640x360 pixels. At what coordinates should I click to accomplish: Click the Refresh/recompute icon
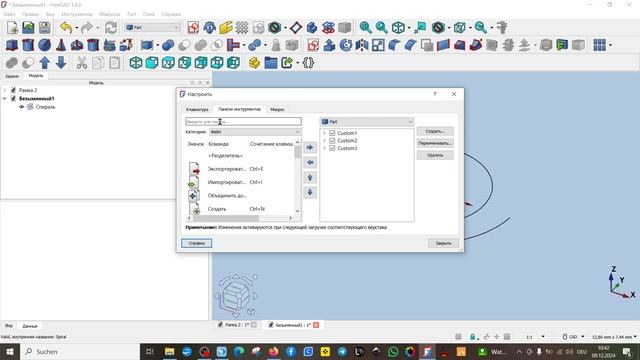pyautogui.click(x=111, y=27)
